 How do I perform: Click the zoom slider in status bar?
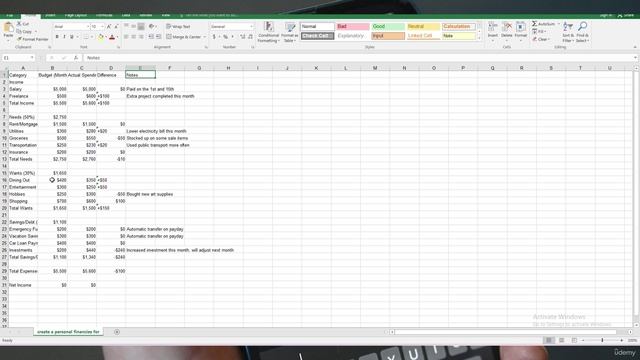click(x=602, y=340)
